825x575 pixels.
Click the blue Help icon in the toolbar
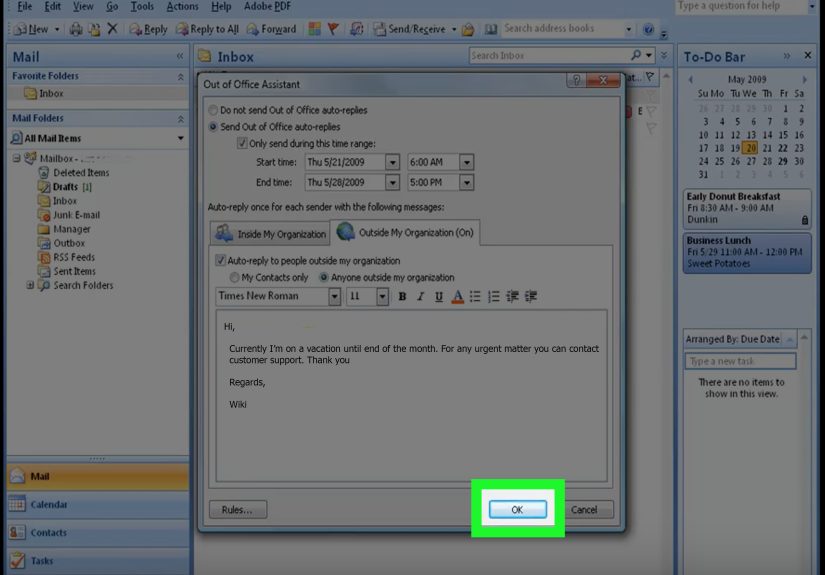click(648, 29)
